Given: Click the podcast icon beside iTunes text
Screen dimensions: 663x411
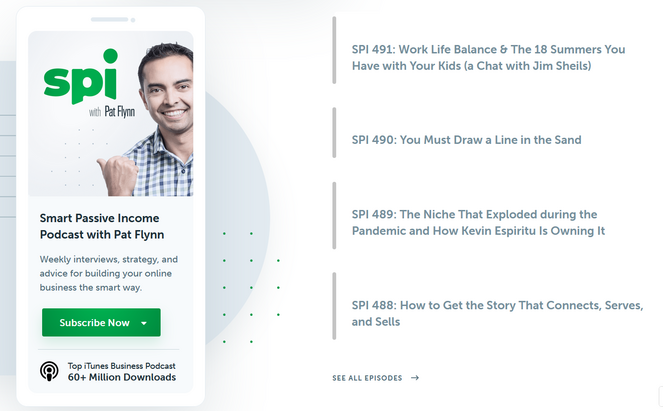Looking at the screenshot, I should [x=49, y=371].
